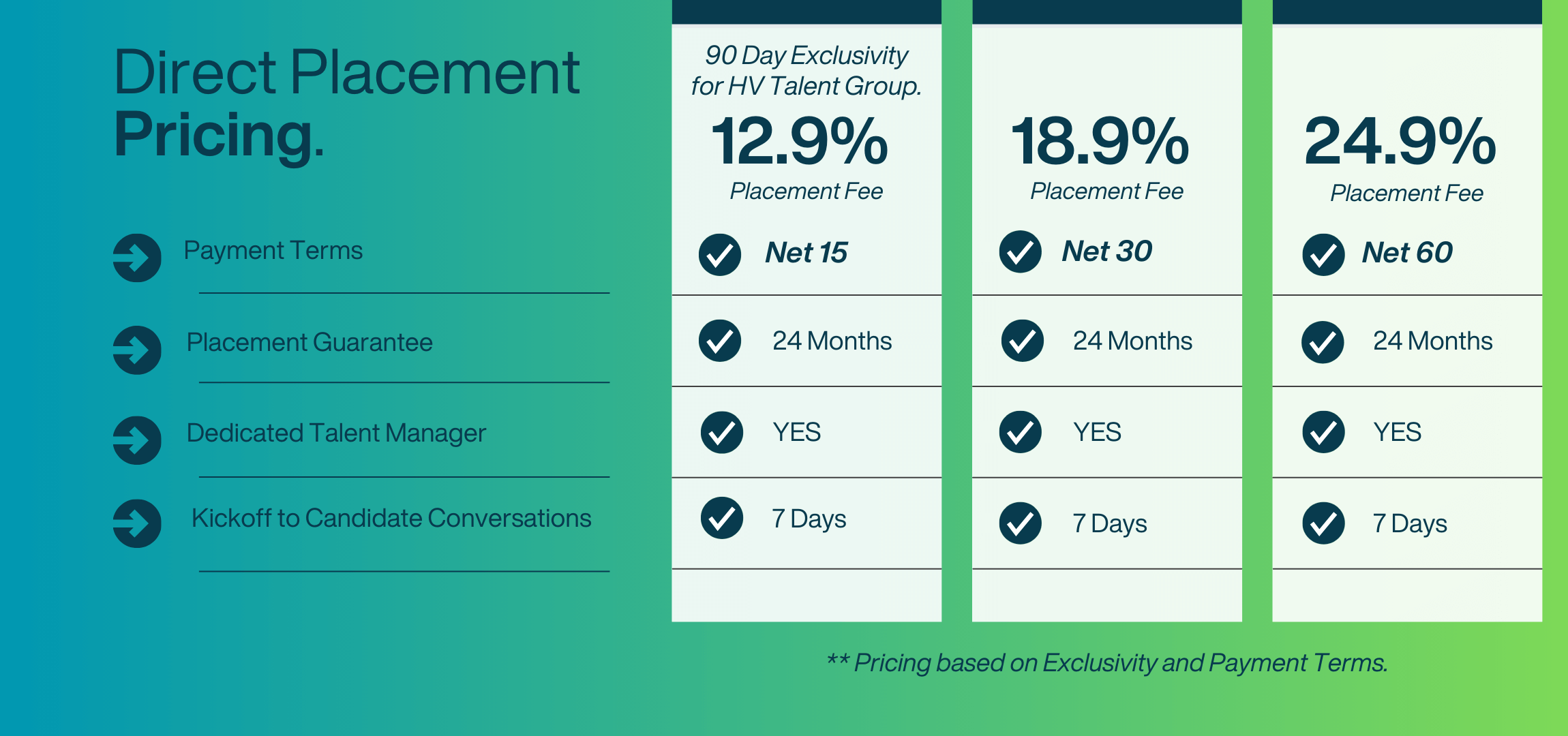Viewport: 1568px width, 736px height.
Task: Click the checkmark icon next to Net 30
Action: point(1020,251)
